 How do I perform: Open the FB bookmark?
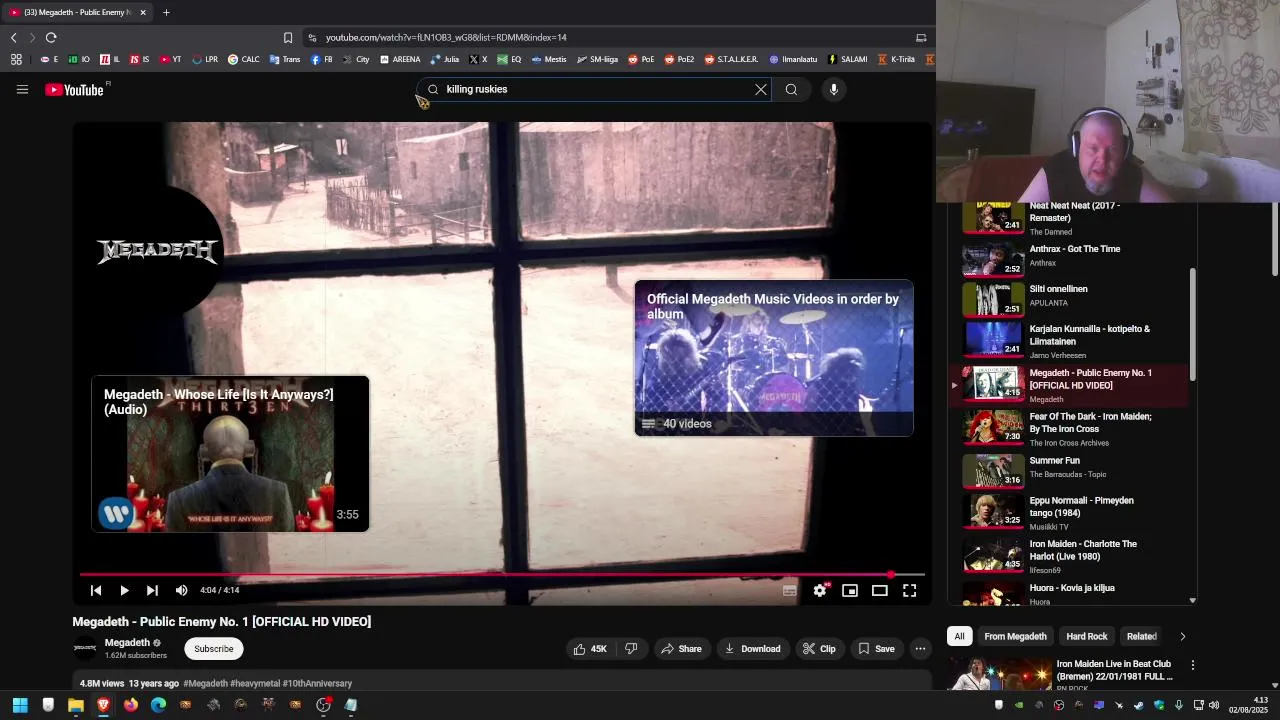click(322, 59)
